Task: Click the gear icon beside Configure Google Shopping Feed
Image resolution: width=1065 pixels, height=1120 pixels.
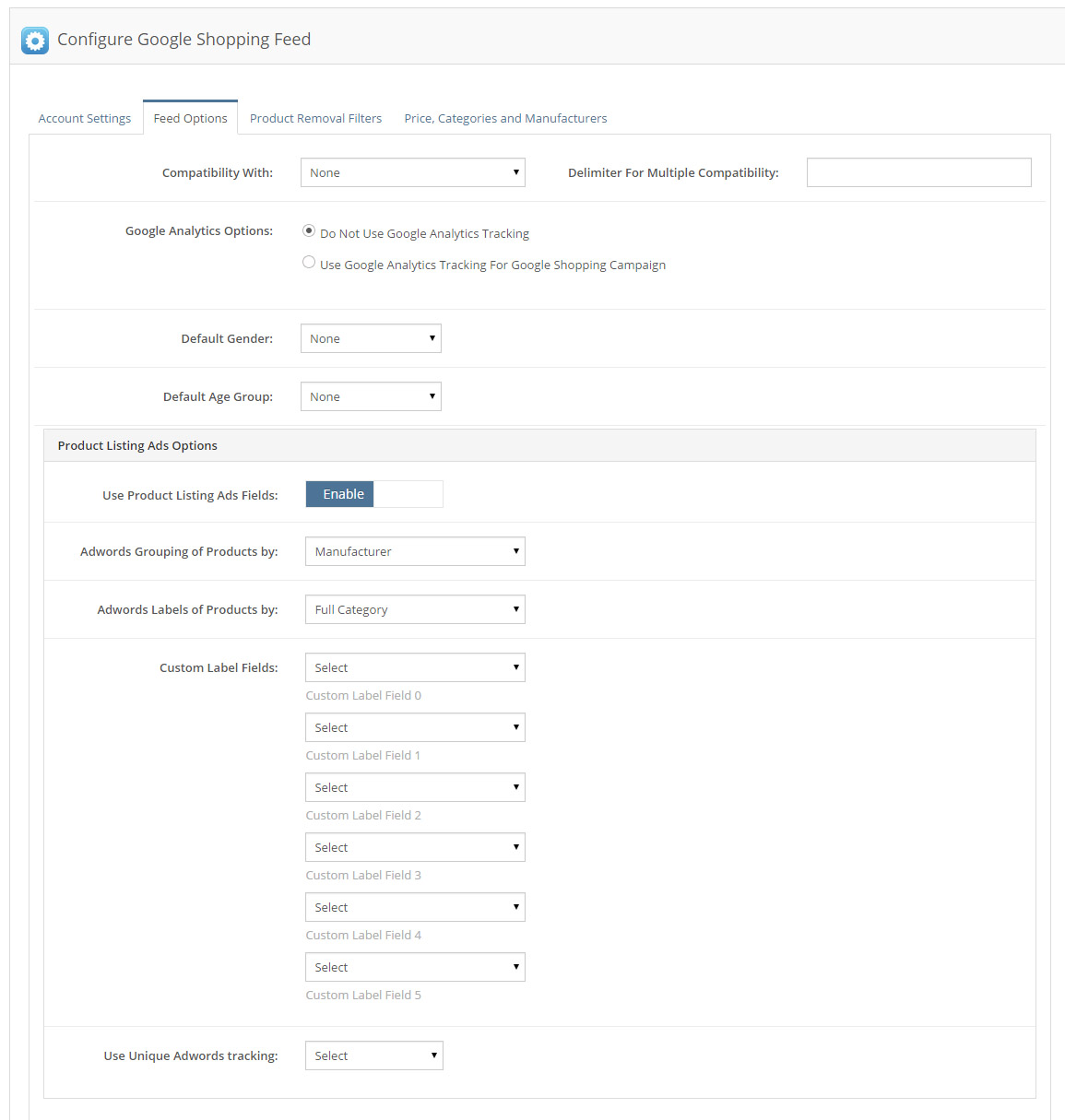Action: (x=35, y=41)
